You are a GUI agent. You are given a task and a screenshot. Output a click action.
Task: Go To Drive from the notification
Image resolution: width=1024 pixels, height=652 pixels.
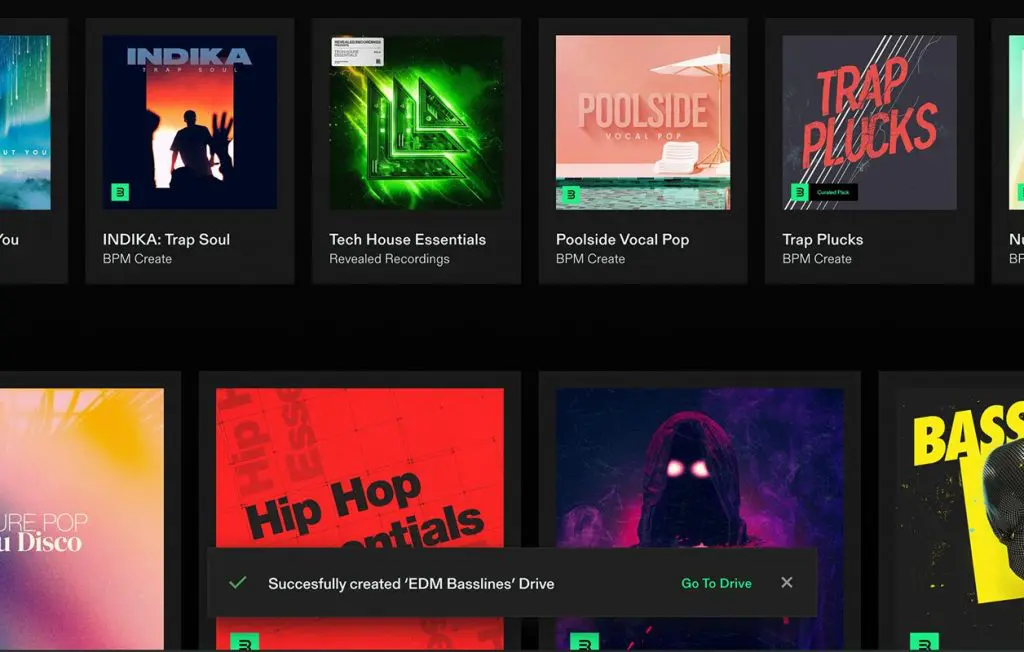(x=716, y=583)
